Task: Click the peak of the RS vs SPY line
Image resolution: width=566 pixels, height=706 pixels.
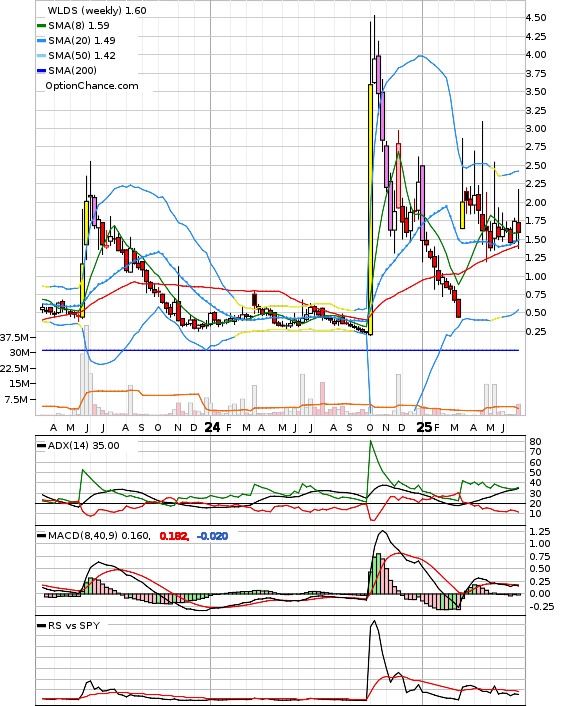Action: pos(374,621)
